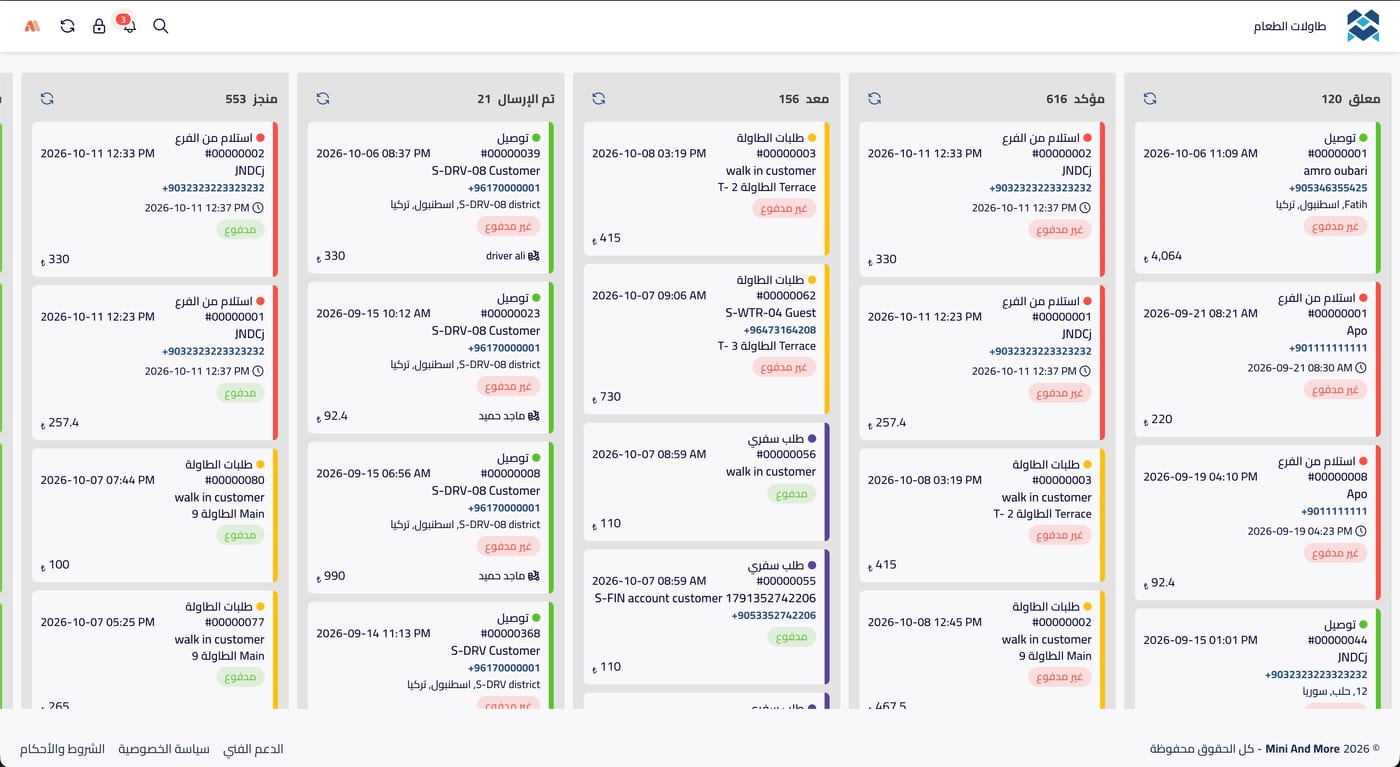Image resolution: width=1400 pixels, height=767 pixels.
Task: Open the notifications bell with badge 3
Action: point(128,25)
